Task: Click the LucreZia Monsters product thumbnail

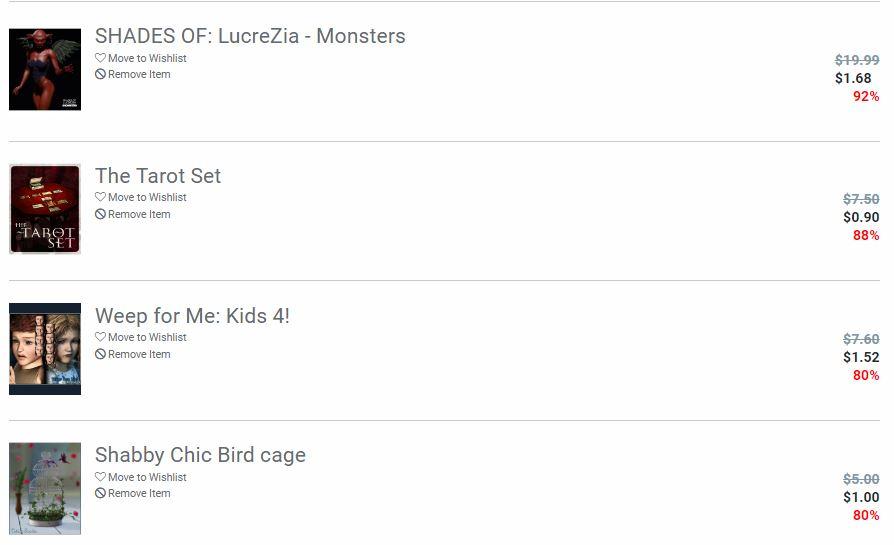Action: pyautogui.click(x=45, y=69)
